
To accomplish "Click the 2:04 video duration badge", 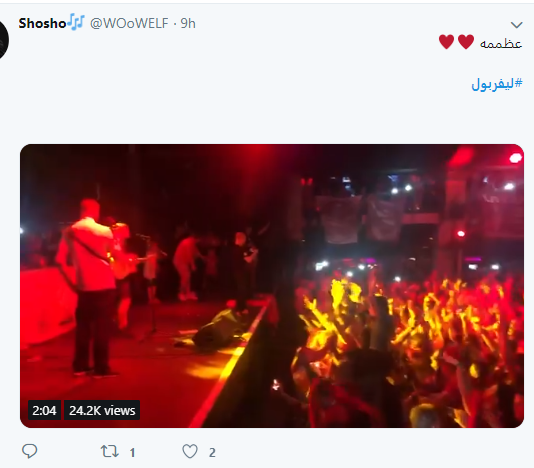I will [44, 410].
